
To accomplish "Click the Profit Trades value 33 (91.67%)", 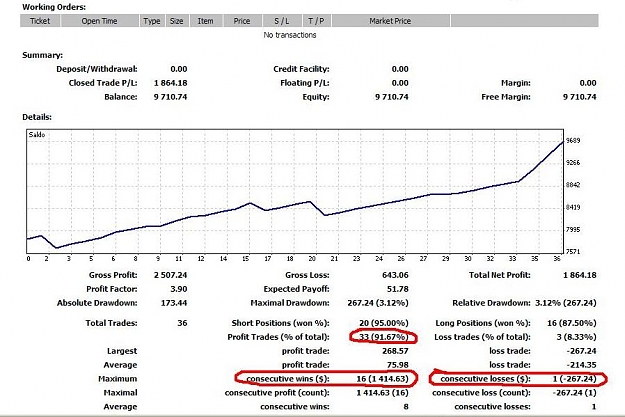I will pos(384,337).
